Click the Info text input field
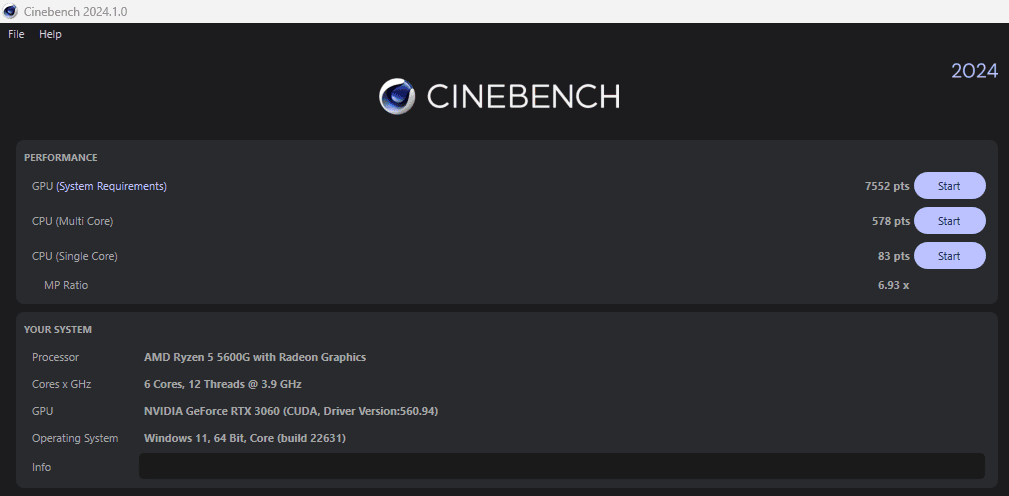Image resolution: width=1009 pixels, height=496 pixels. click(562, 466)
